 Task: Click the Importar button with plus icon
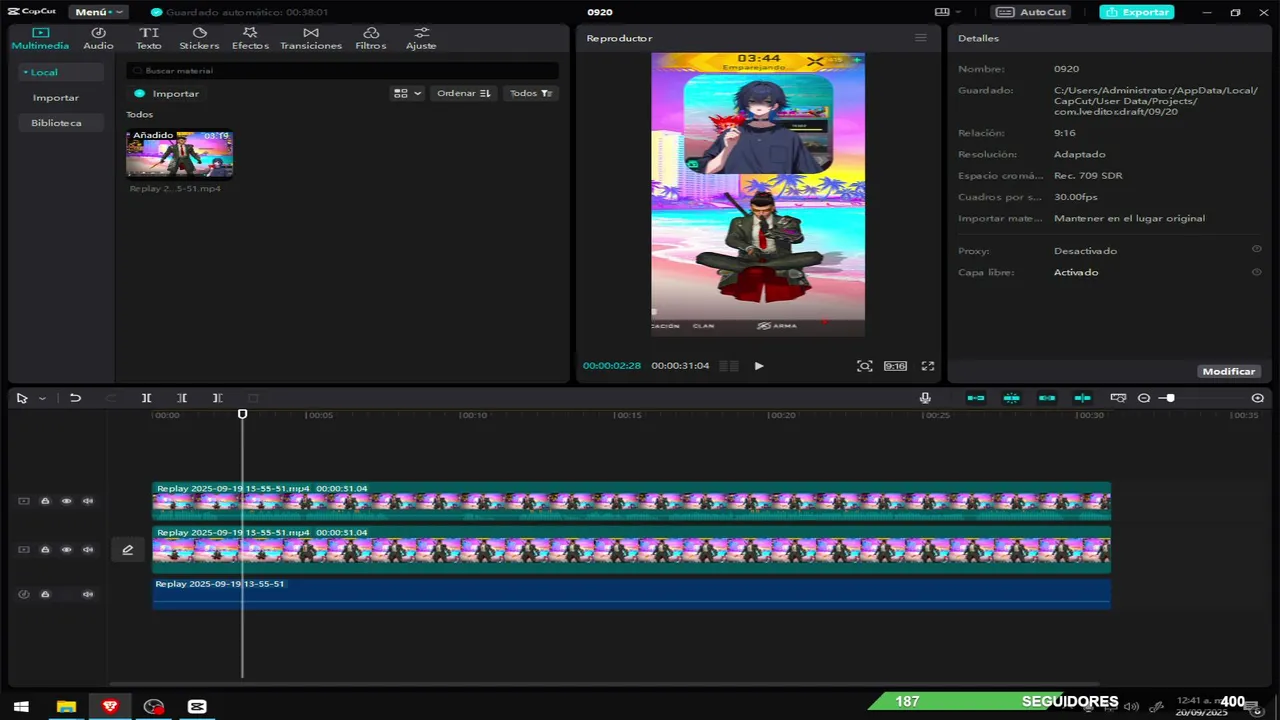point(167,93)
